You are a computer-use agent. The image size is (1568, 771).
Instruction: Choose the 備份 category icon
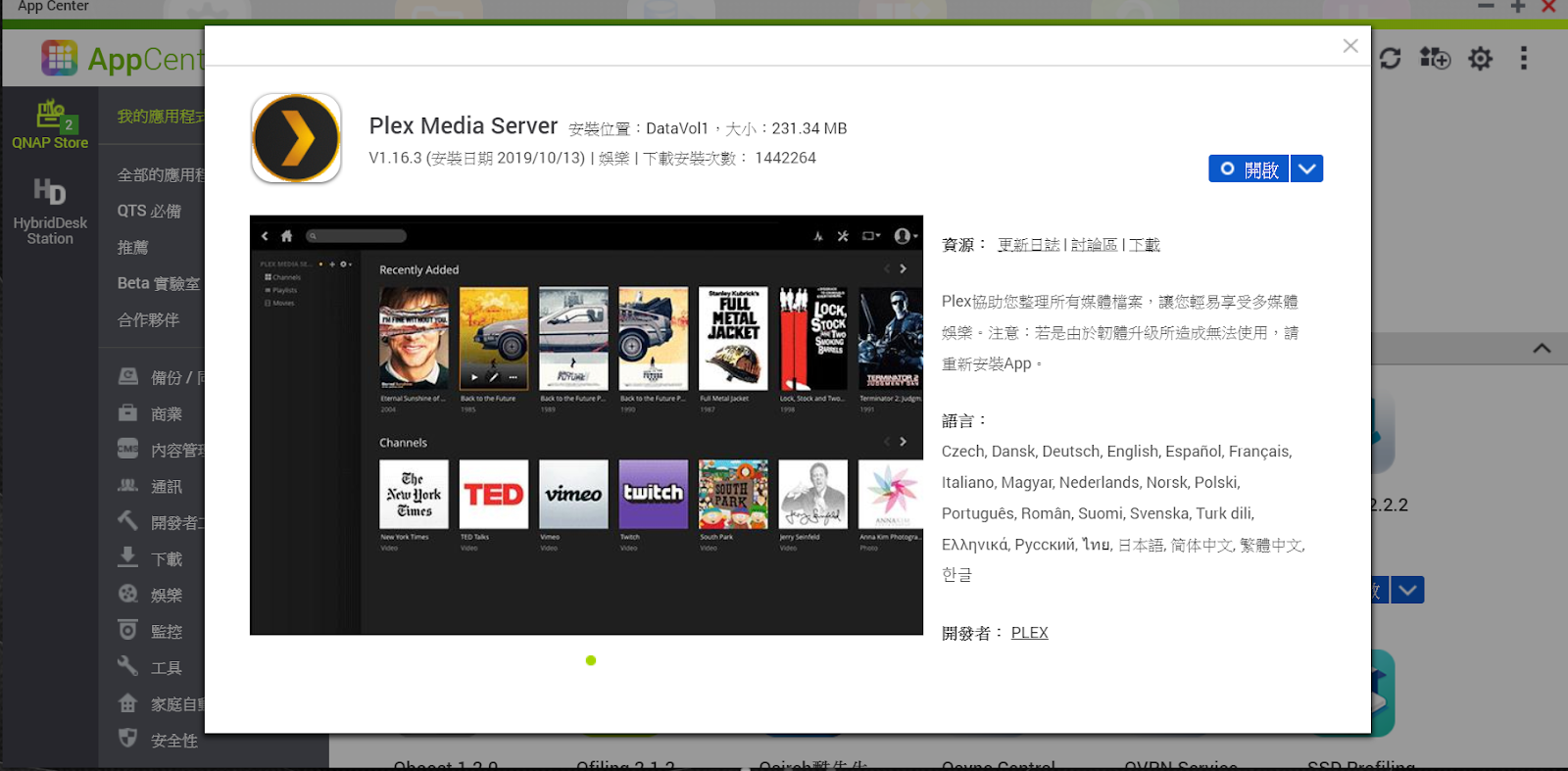tap(128, 376)
